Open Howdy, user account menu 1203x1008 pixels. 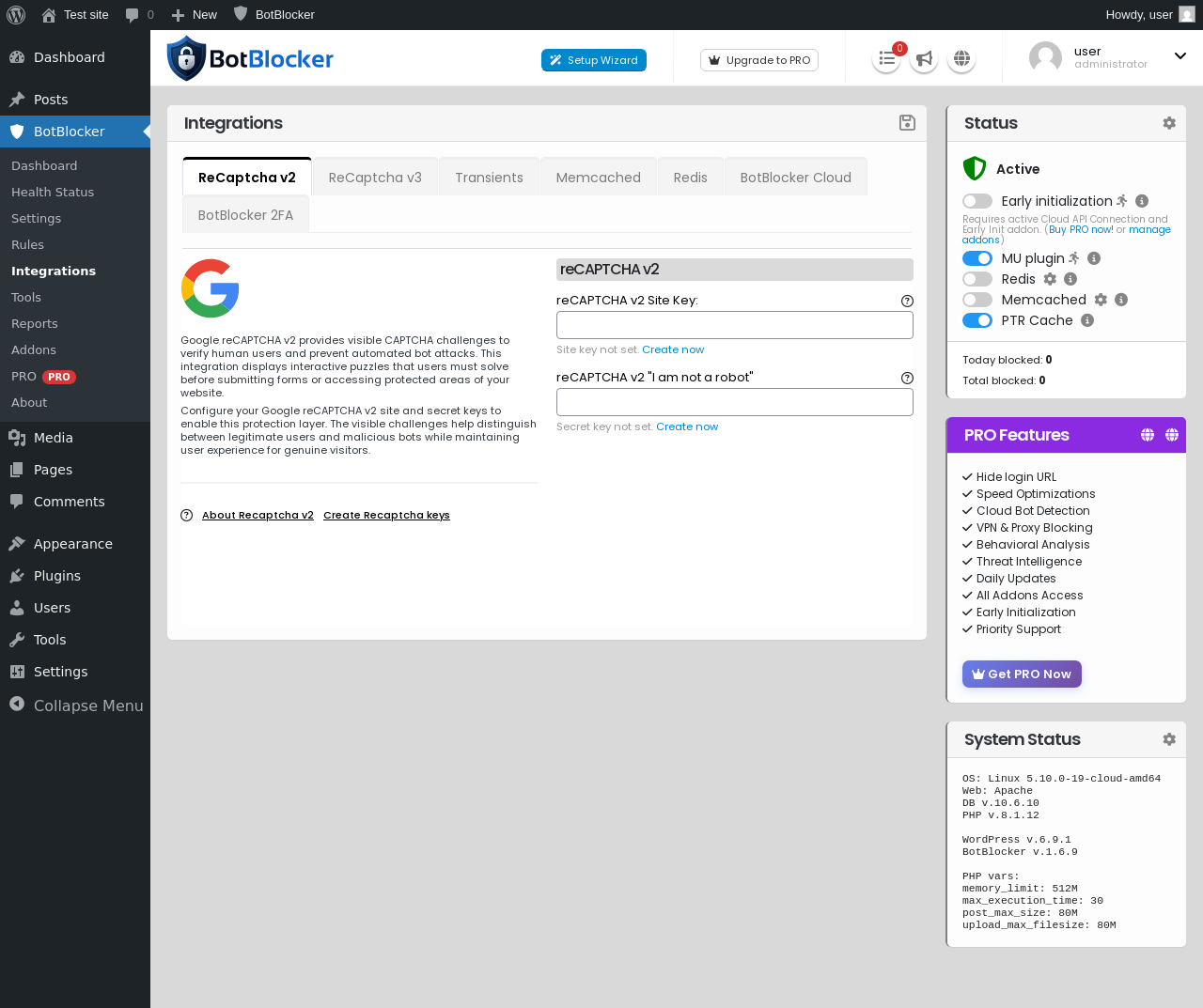pyautogui.click(x=1150, y=15)
